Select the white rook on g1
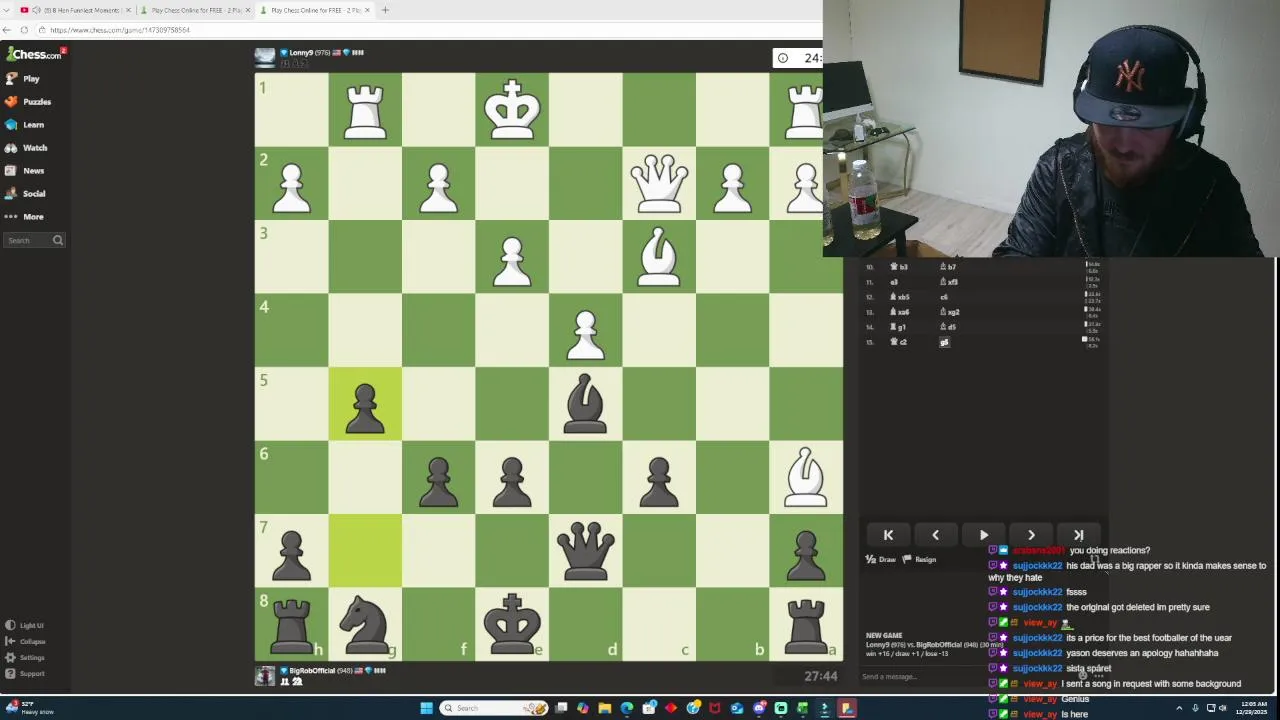The image size is (1280, 720). (365, 109)
